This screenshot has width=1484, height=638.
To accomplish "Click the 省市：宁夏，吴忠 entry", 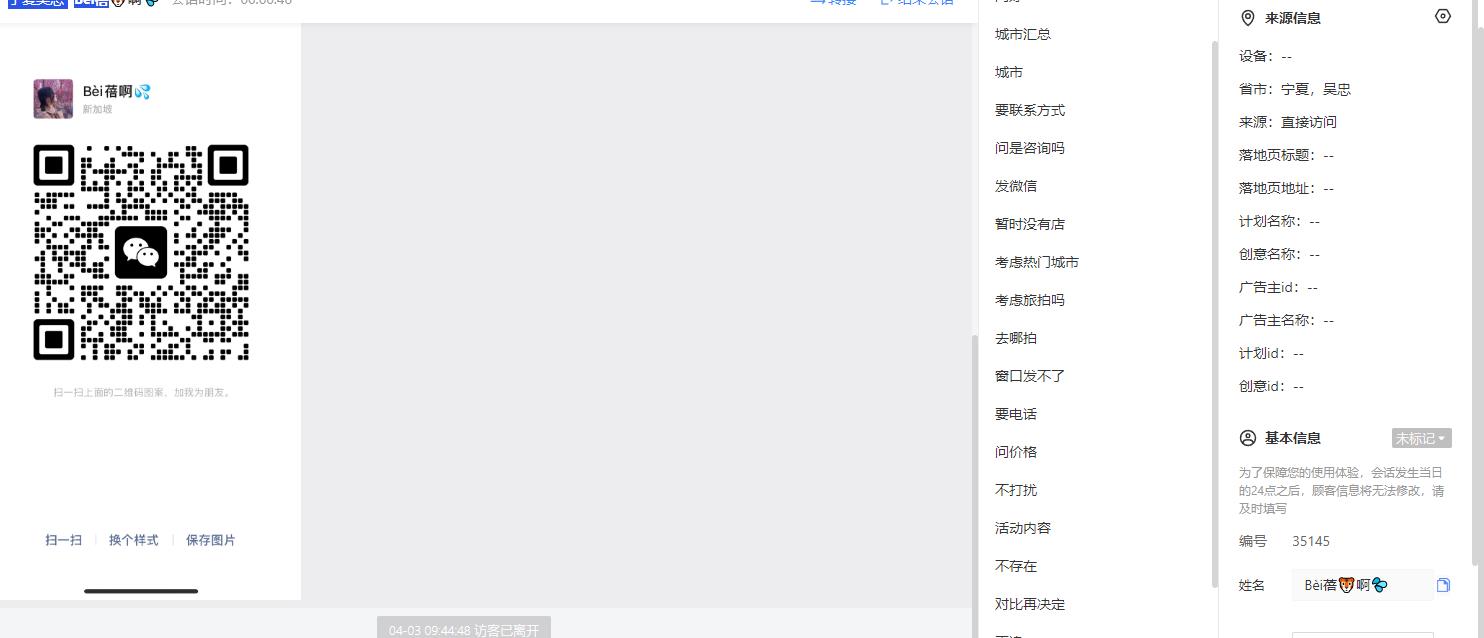I will 1295,89.
